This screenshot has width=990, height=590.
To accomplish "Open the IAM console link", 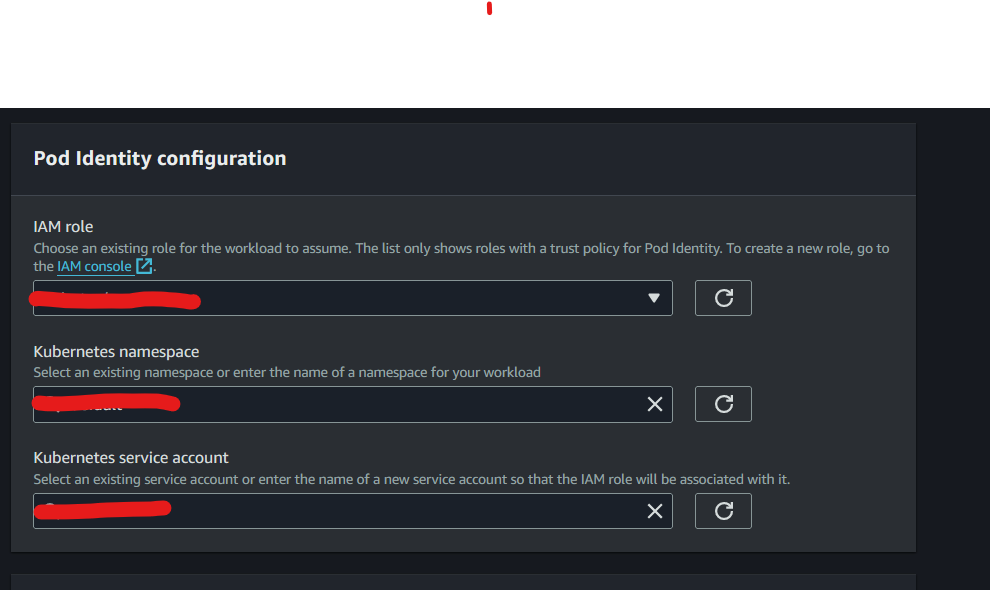I will coord(94,267).
